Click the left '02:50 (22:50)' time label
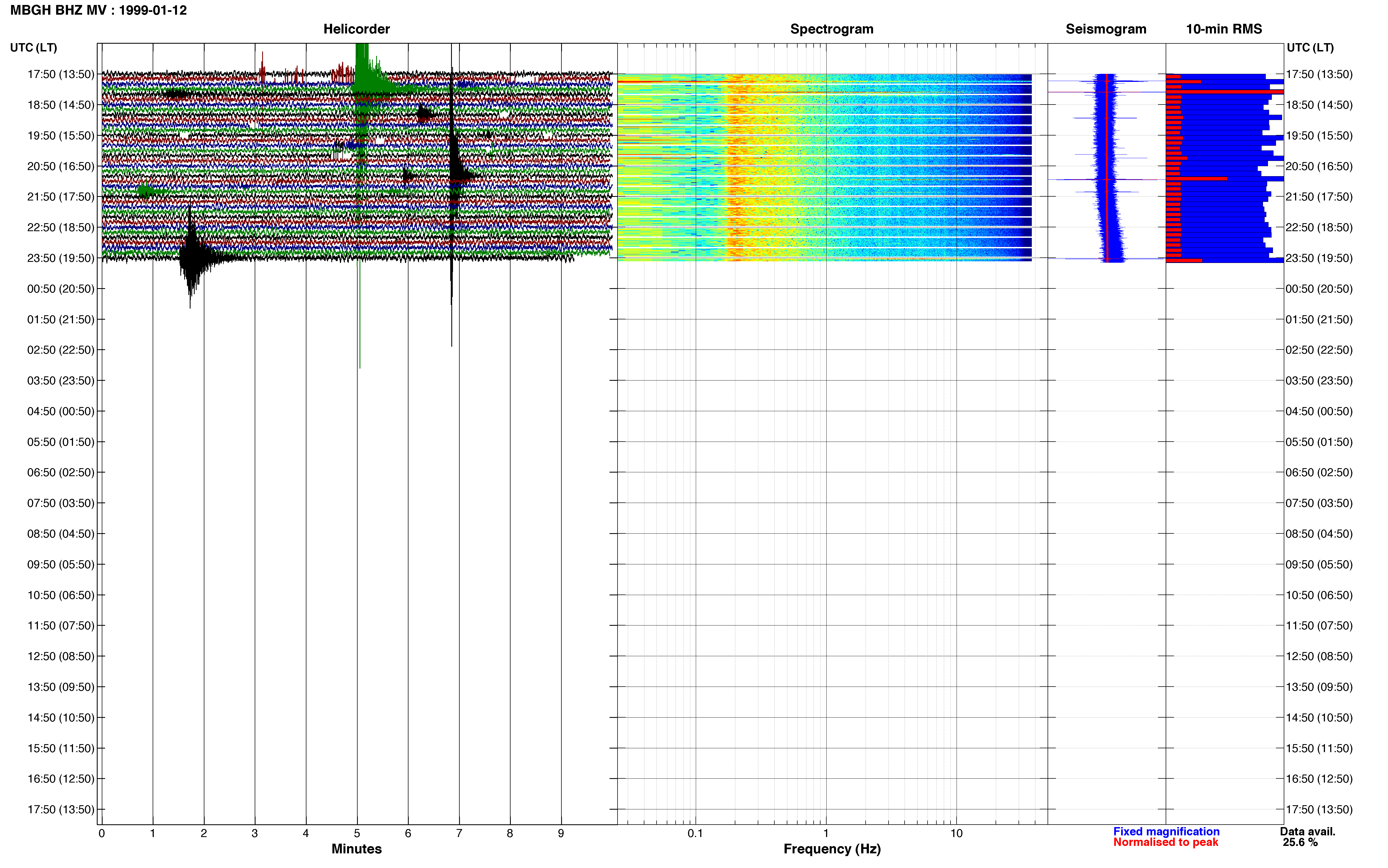The width and height of the screenshot is (1388, 868). 61,350
